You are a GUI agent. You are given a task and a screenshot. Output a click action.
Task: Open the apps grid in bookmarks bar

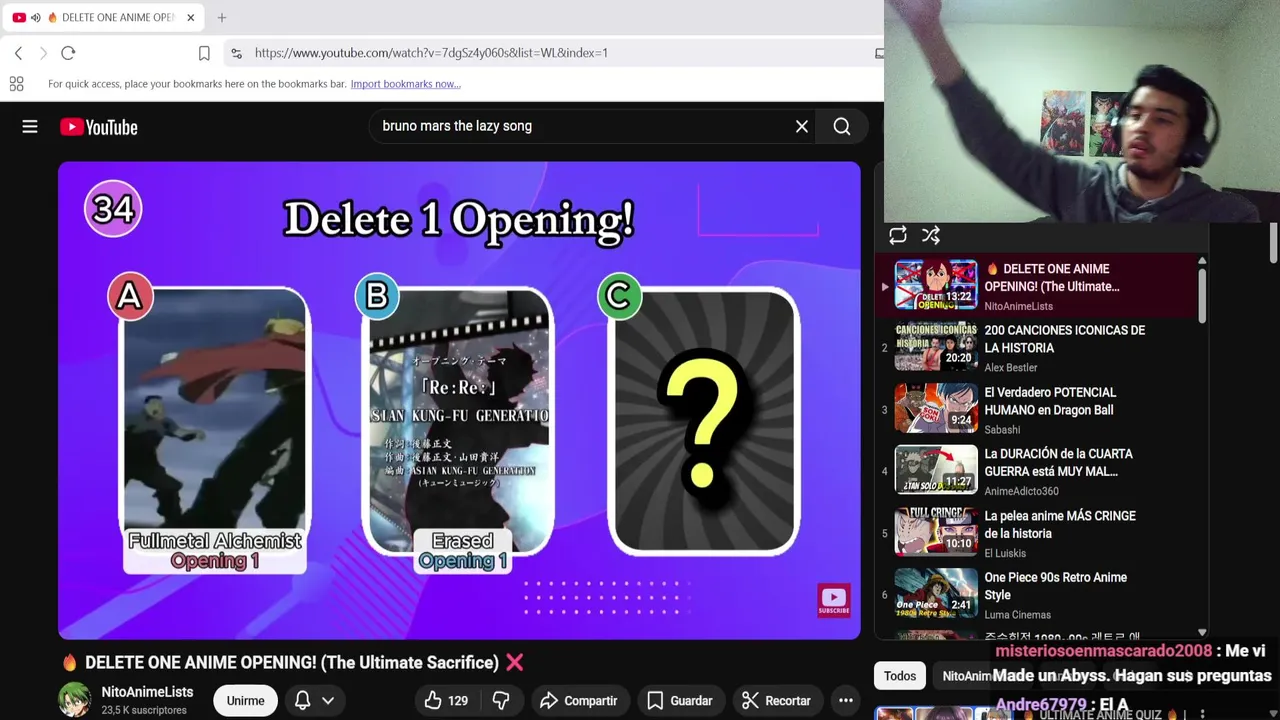click(x=16, y=84)
